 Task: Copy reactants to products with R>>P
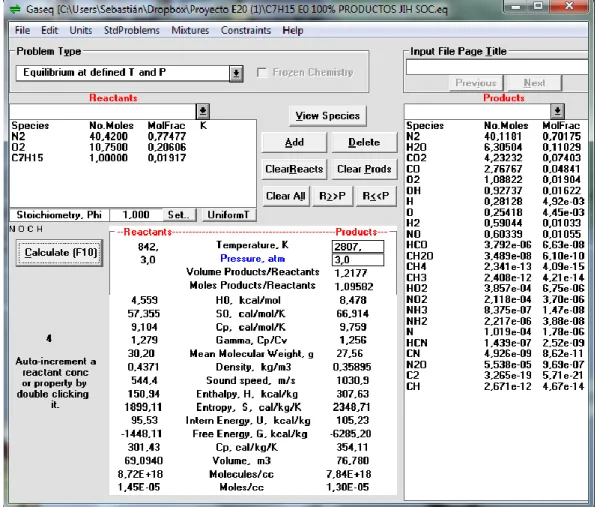[x=332, y=196]
